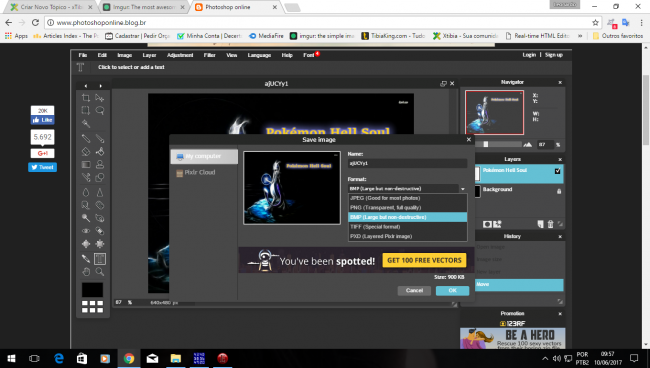
Task: Click the lock icon on Background layer
Action: [x=559, y=191]
